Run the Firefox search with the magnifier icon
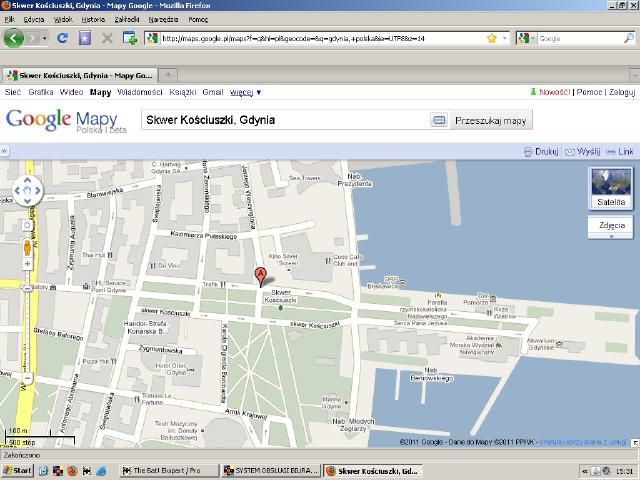 [x=629, y=38]
